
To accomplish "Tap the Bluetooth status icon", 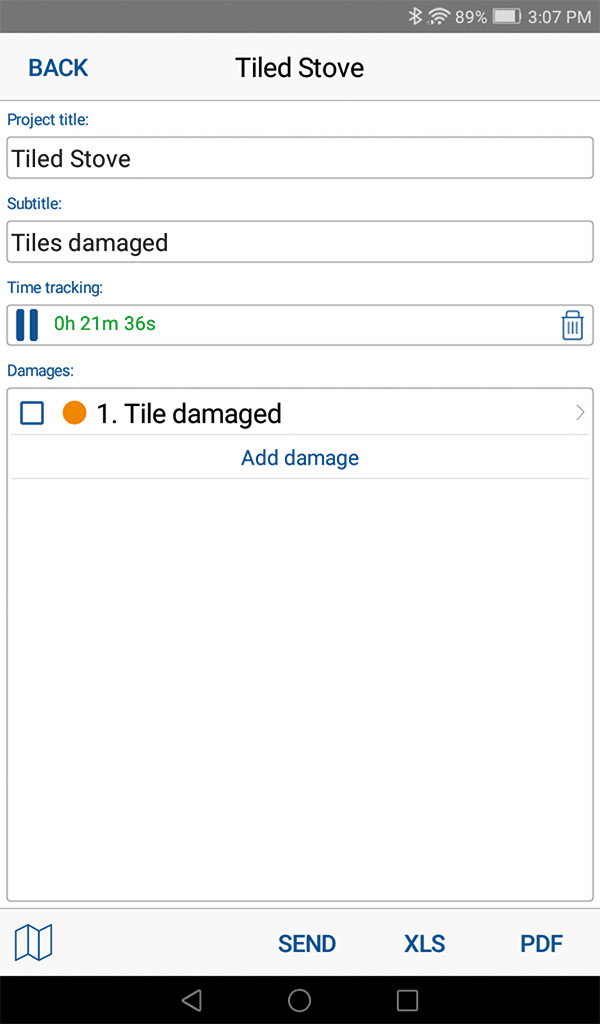I will [415, 16].
